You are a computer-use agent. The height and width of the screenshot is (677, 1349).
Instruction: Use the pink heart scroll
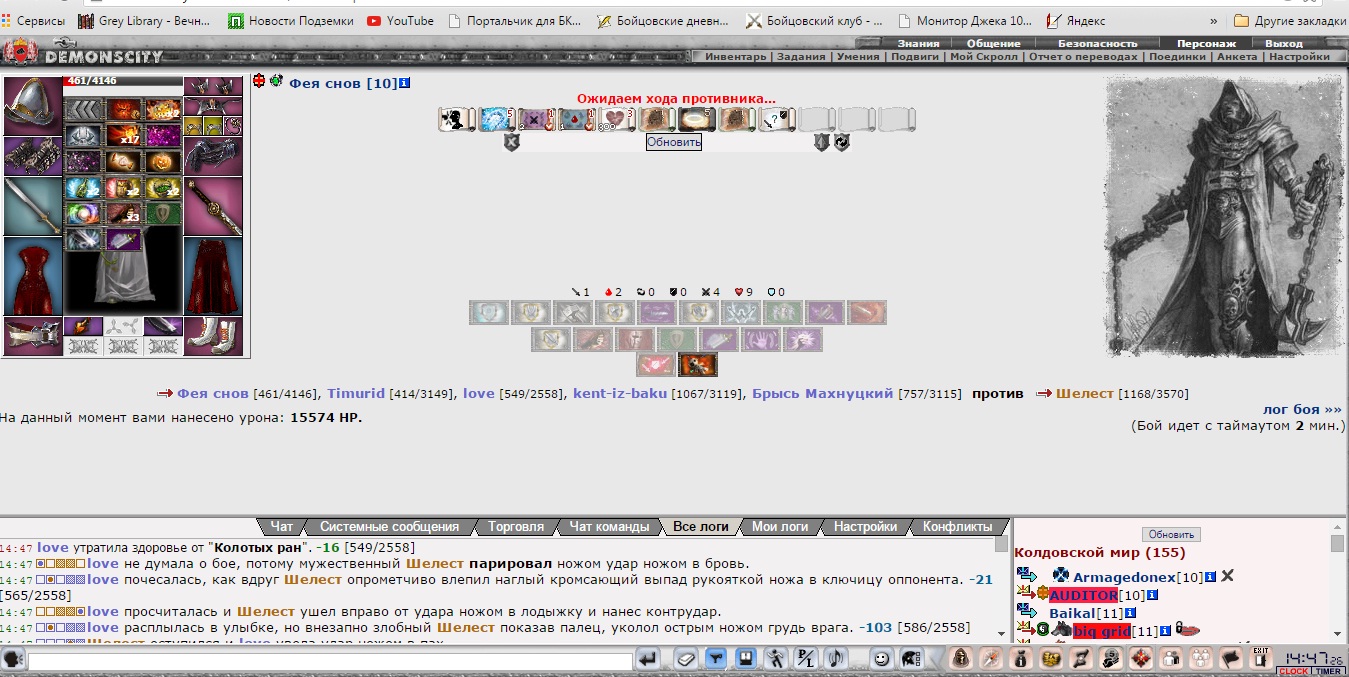(x=617, y=120)
